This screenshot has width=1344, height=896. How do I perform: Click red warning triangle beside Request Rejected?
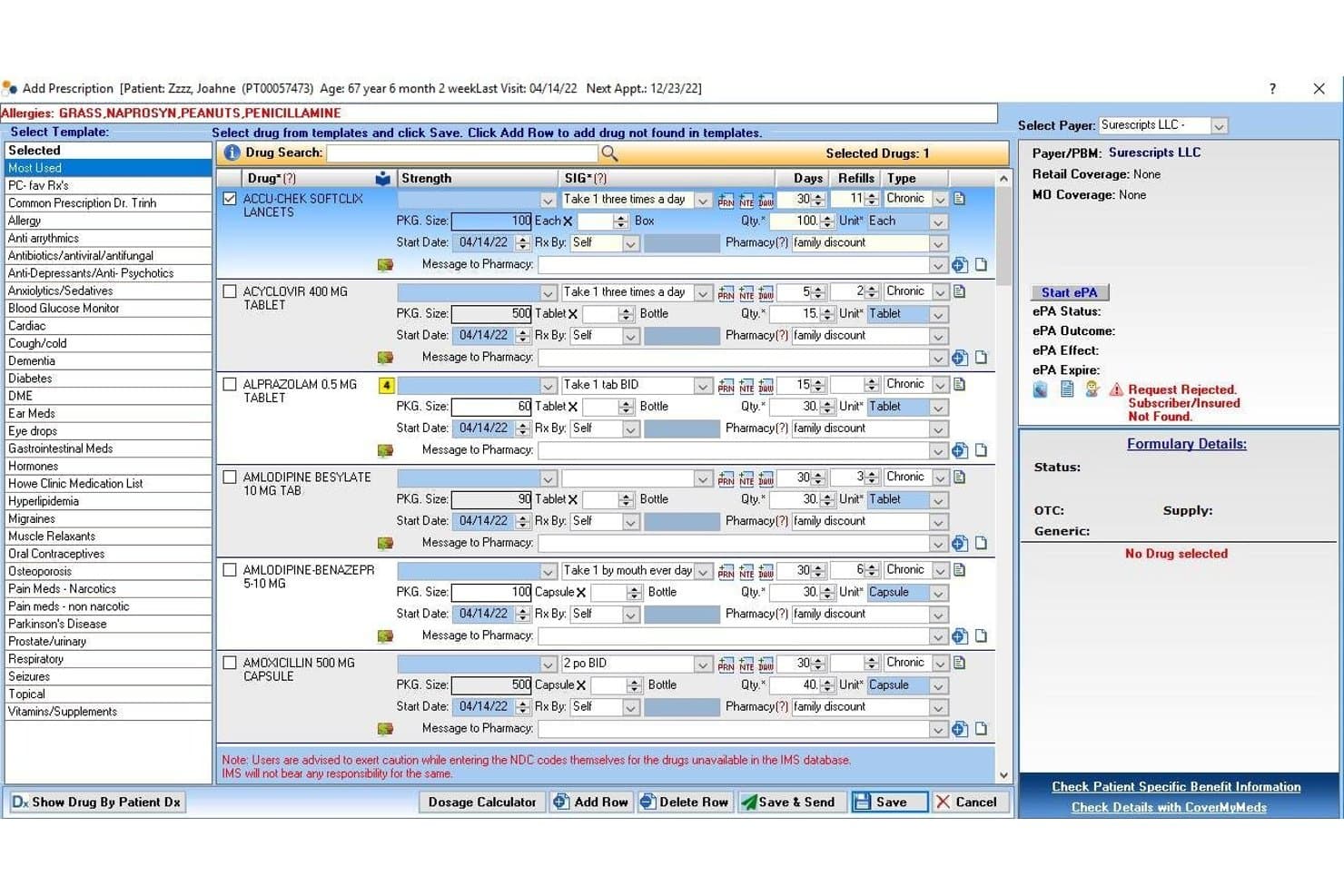[x=1116, y=389]
